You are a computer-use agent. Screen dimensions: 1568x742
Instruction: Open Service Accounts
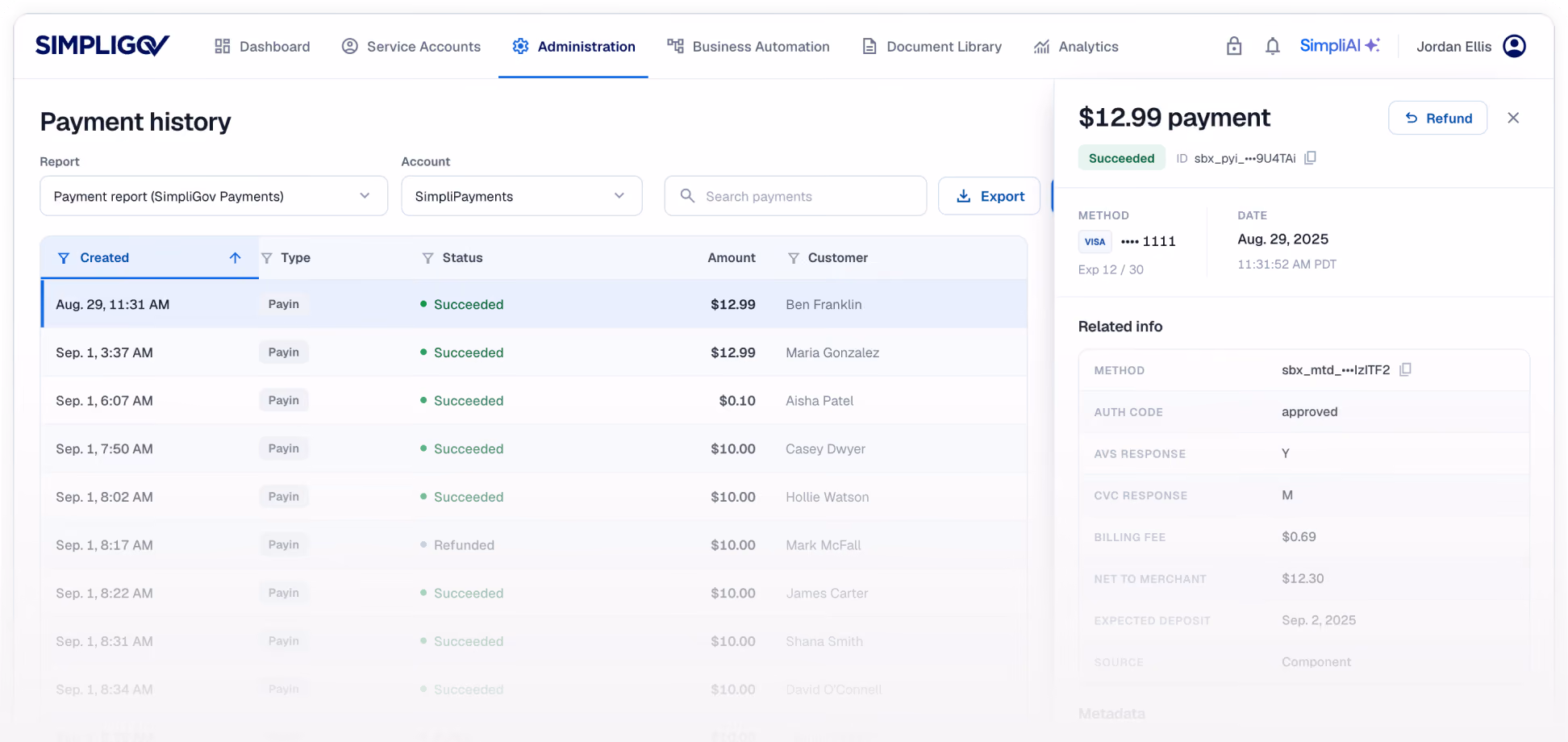411,47
